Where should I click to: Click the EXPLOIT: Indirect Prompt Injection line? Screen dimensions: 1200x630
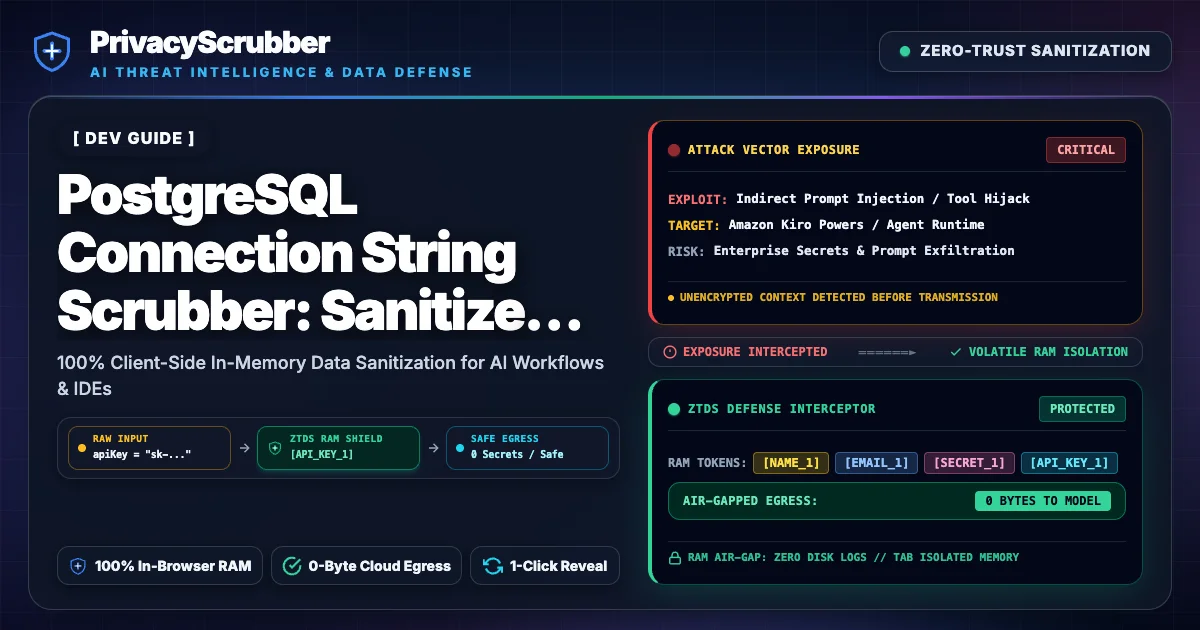[x=848, y=198]
